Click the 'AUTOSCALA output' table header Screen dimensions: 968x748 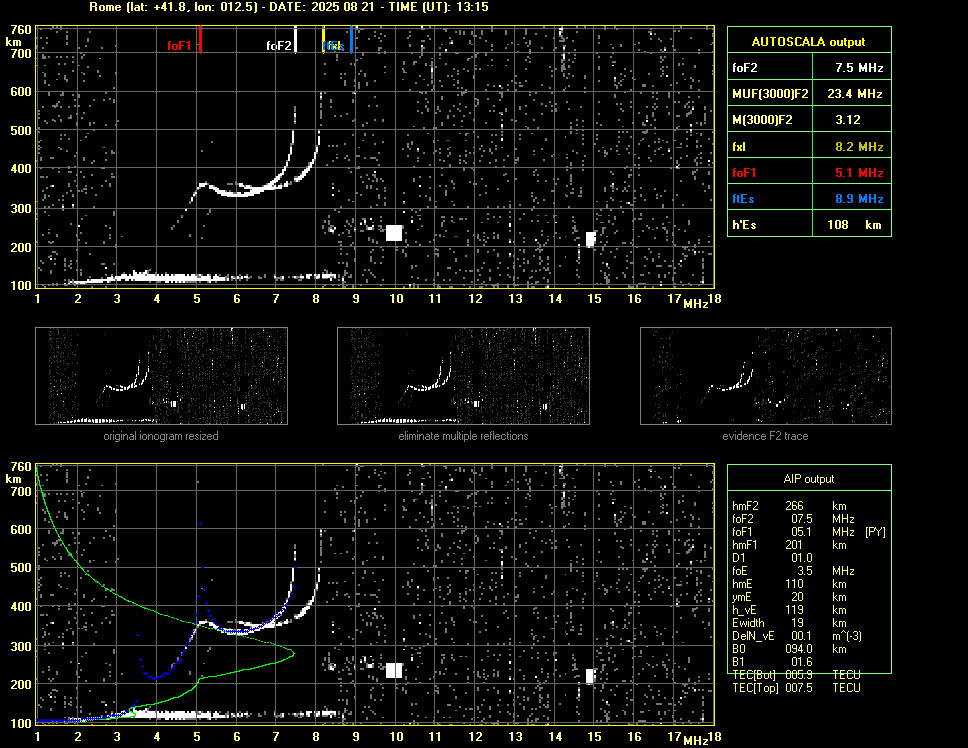(809, 41)
